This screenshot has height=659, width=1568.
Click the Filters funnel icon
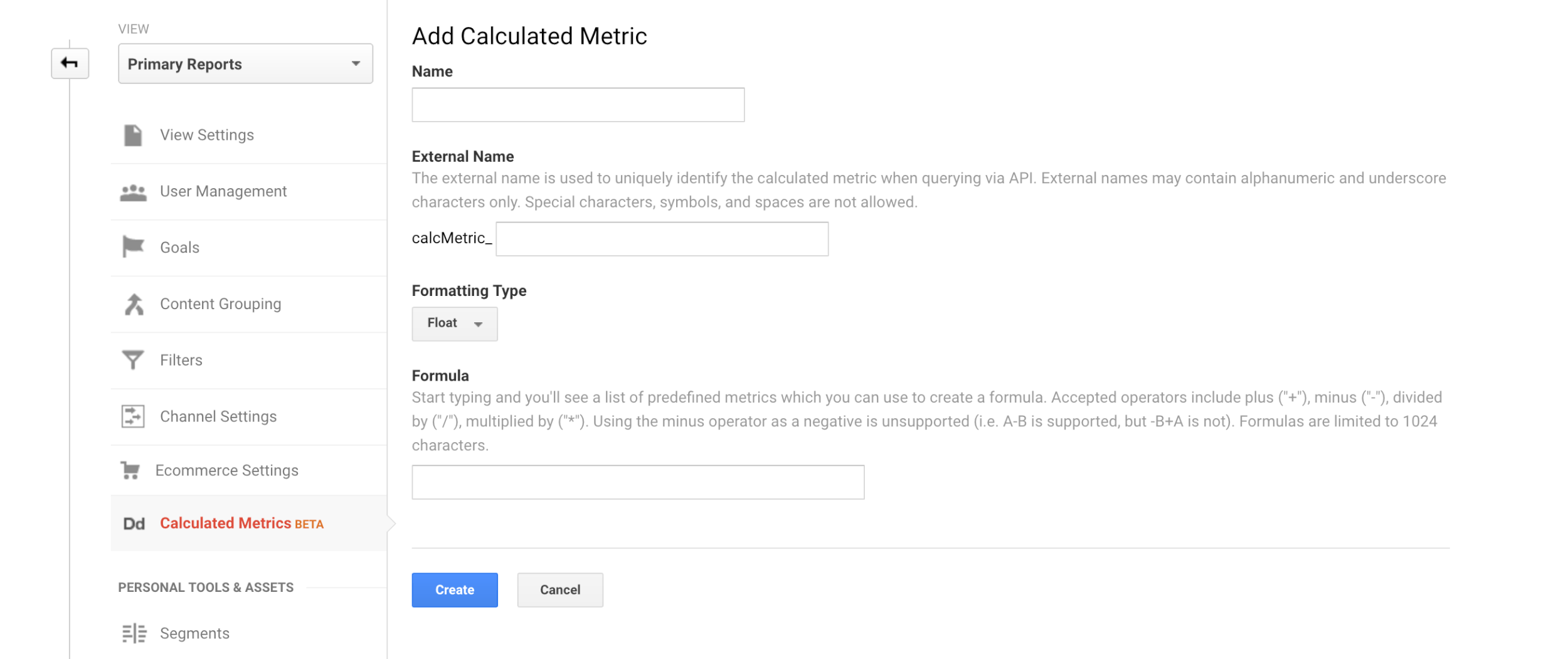coord(133,360)
